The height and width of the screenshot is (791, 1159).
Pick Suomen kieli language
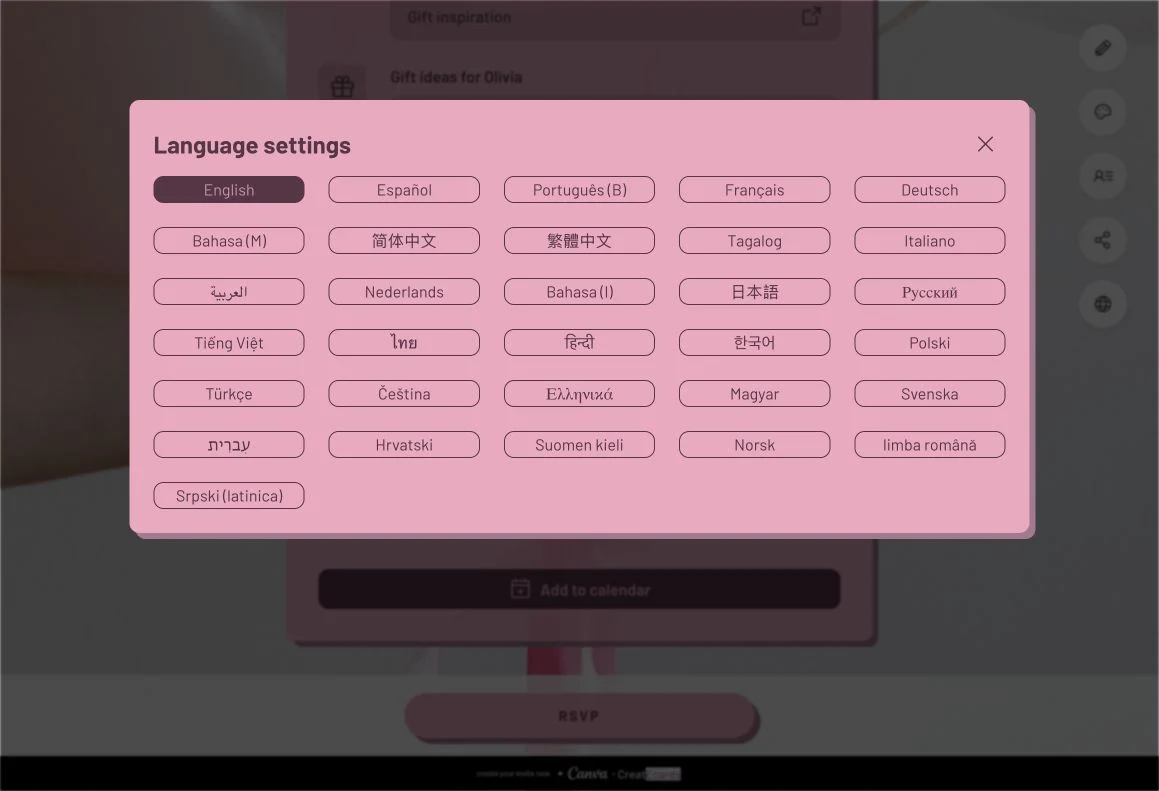click(x=580, y=445)
